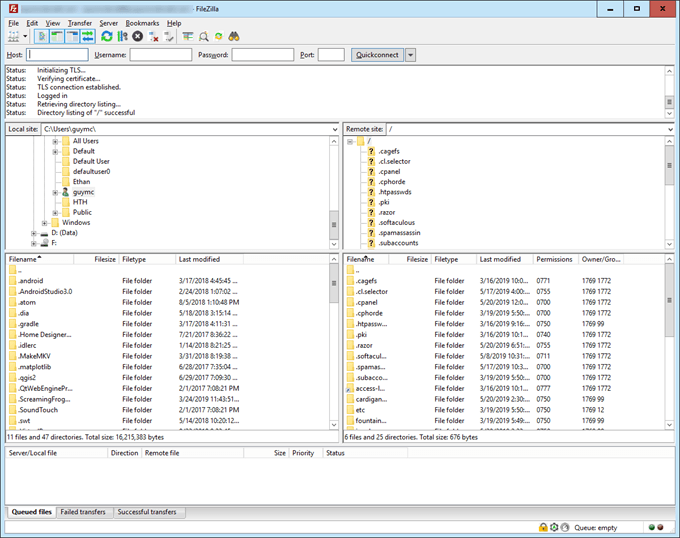The width and height of the screenshot is (680, 538).
Task: Toggle transfer queue display icon
Action: point(88,36)
